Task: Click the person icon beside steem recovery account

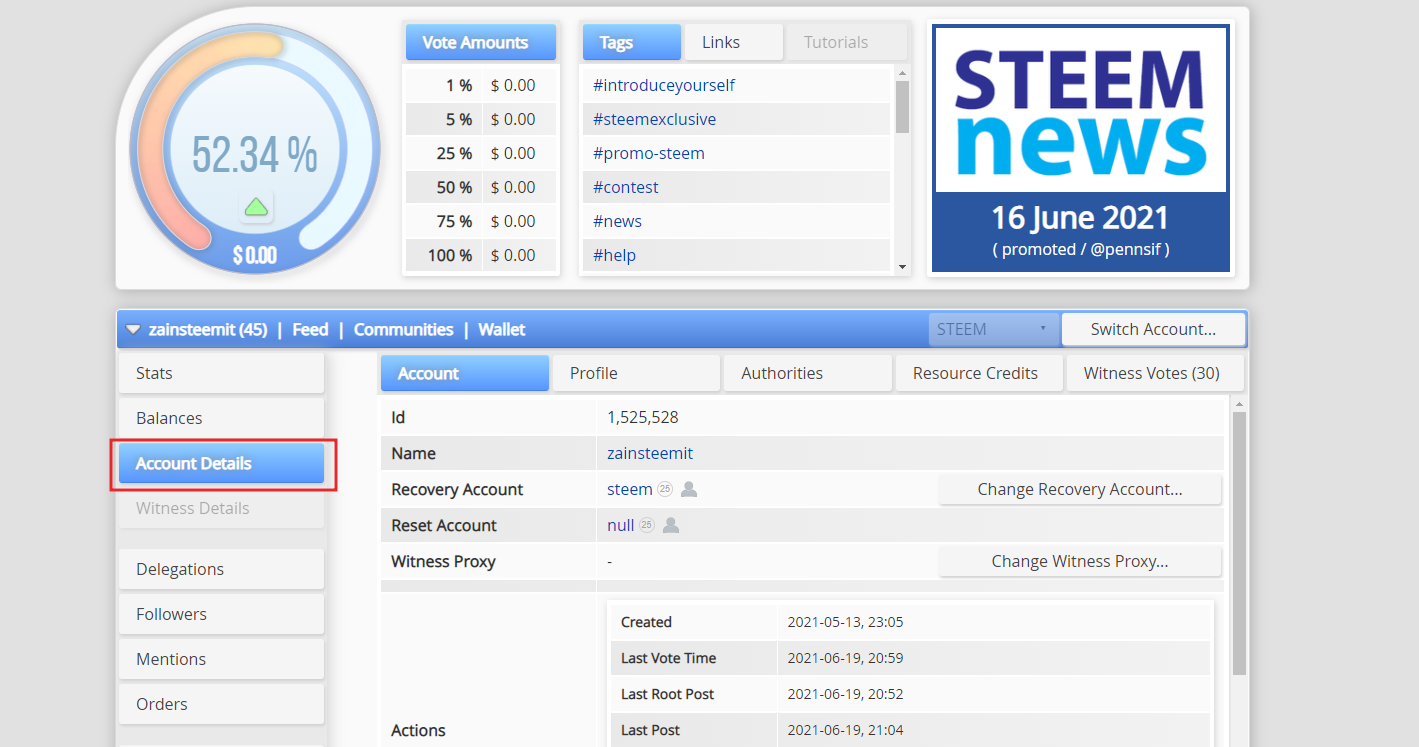Action: point(688,489)
